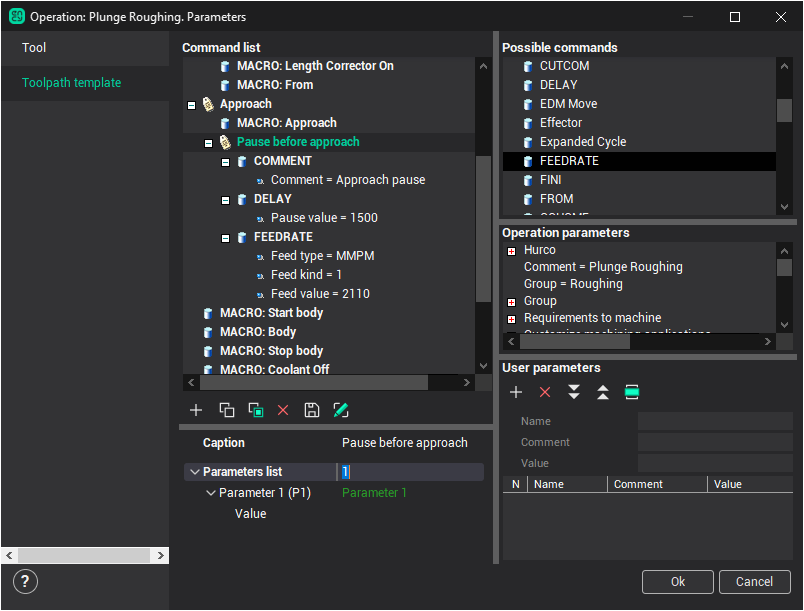Move user parameter up with double-up arrows
The height and width of the screenshot is (611, 804).
pyautogui.click(x=603, y=392)
